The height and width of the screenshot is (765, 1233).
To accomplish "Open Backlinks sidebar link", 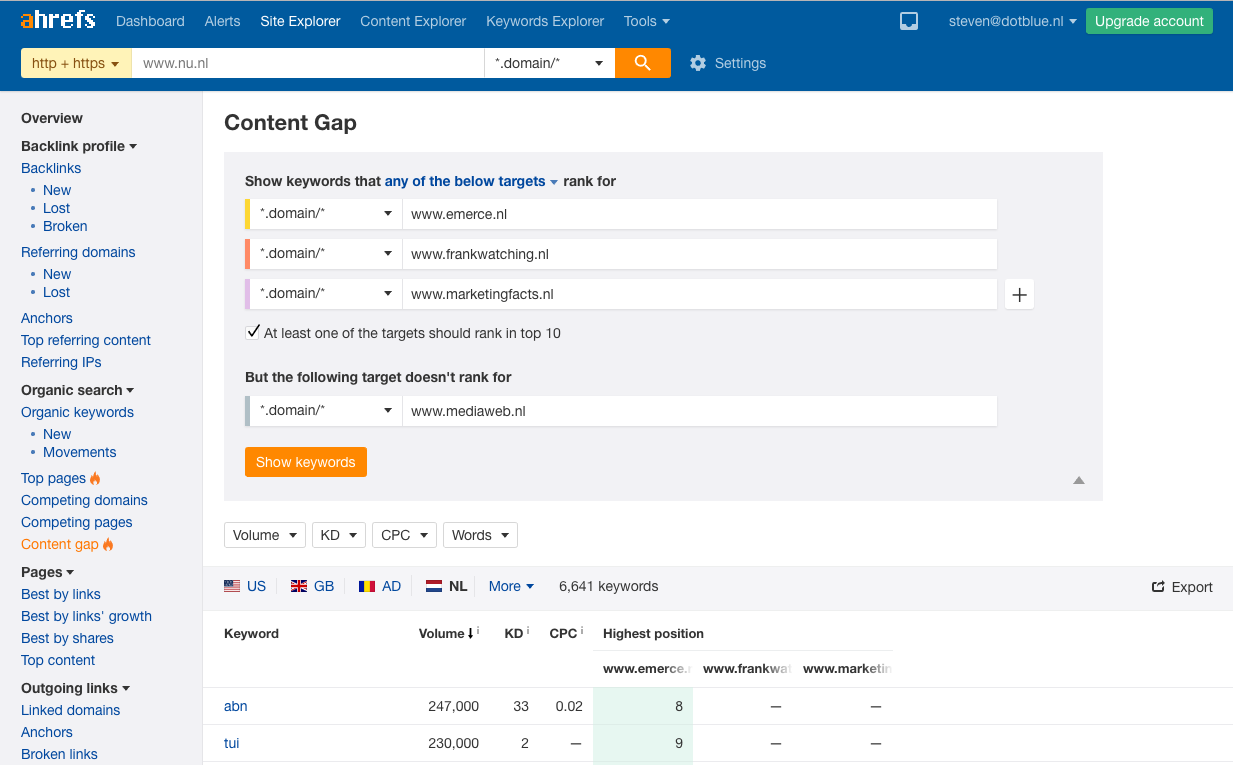I will click(51, 168).
